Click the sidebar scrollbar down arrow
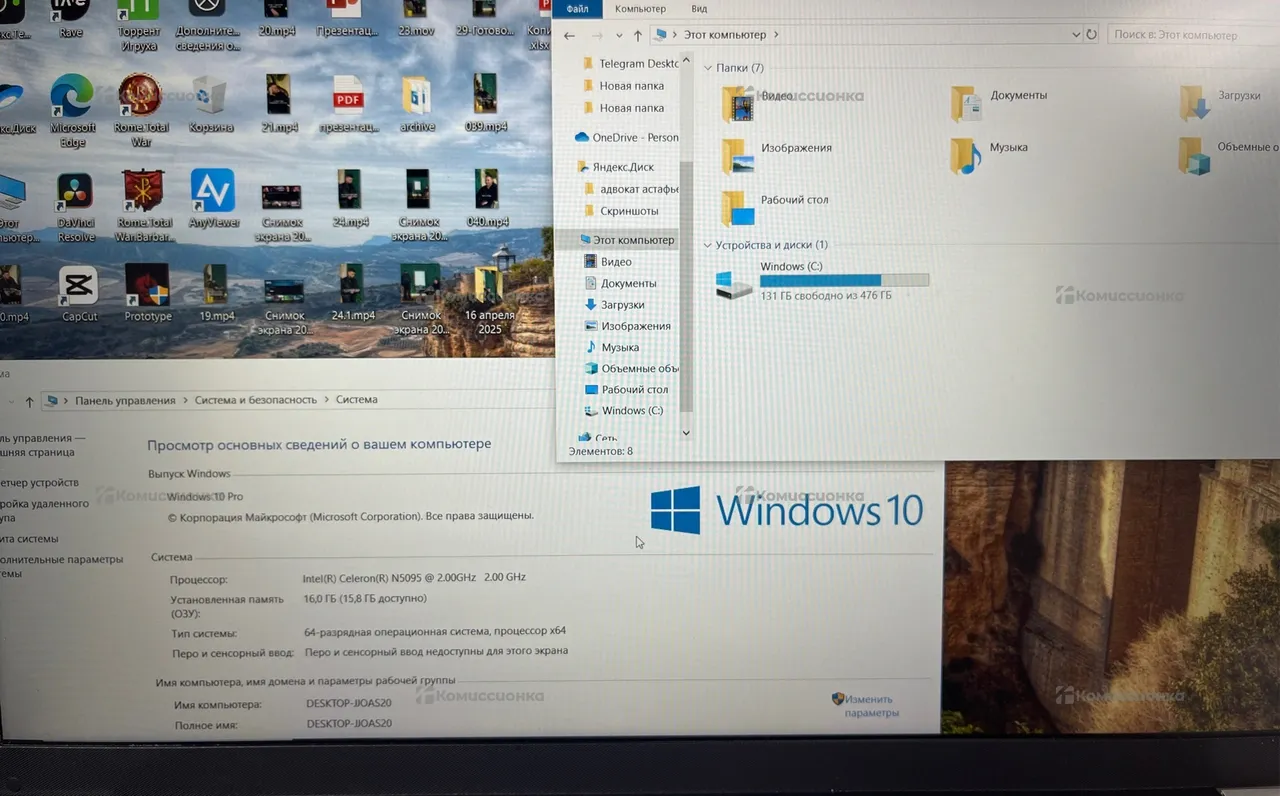The height and width of the screenshot is (796, 1280). click(x=686, y=432)
